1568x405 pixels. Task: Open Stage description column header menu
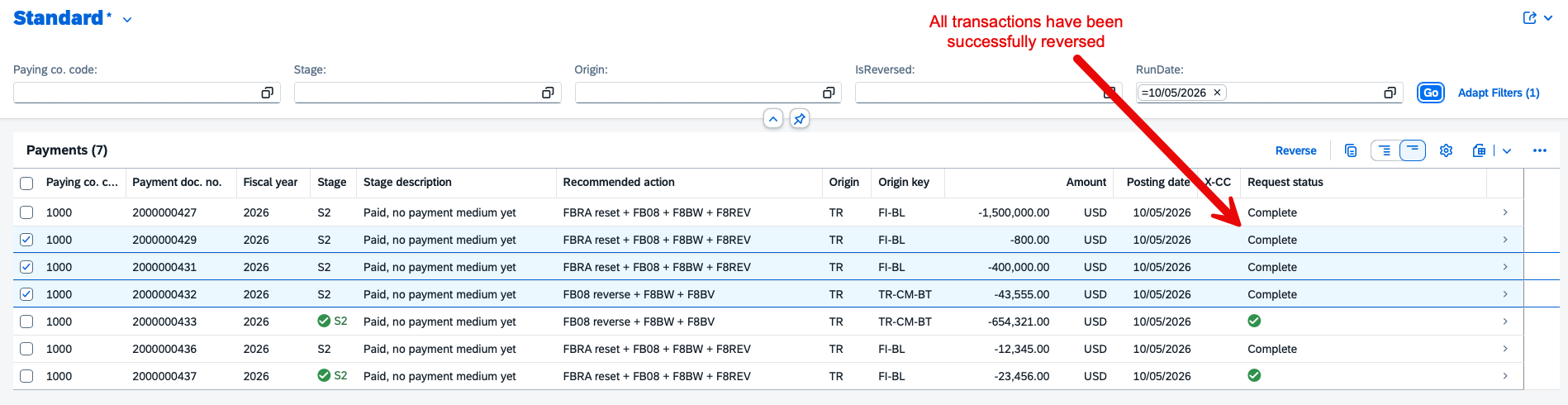[x=407, y=183]
